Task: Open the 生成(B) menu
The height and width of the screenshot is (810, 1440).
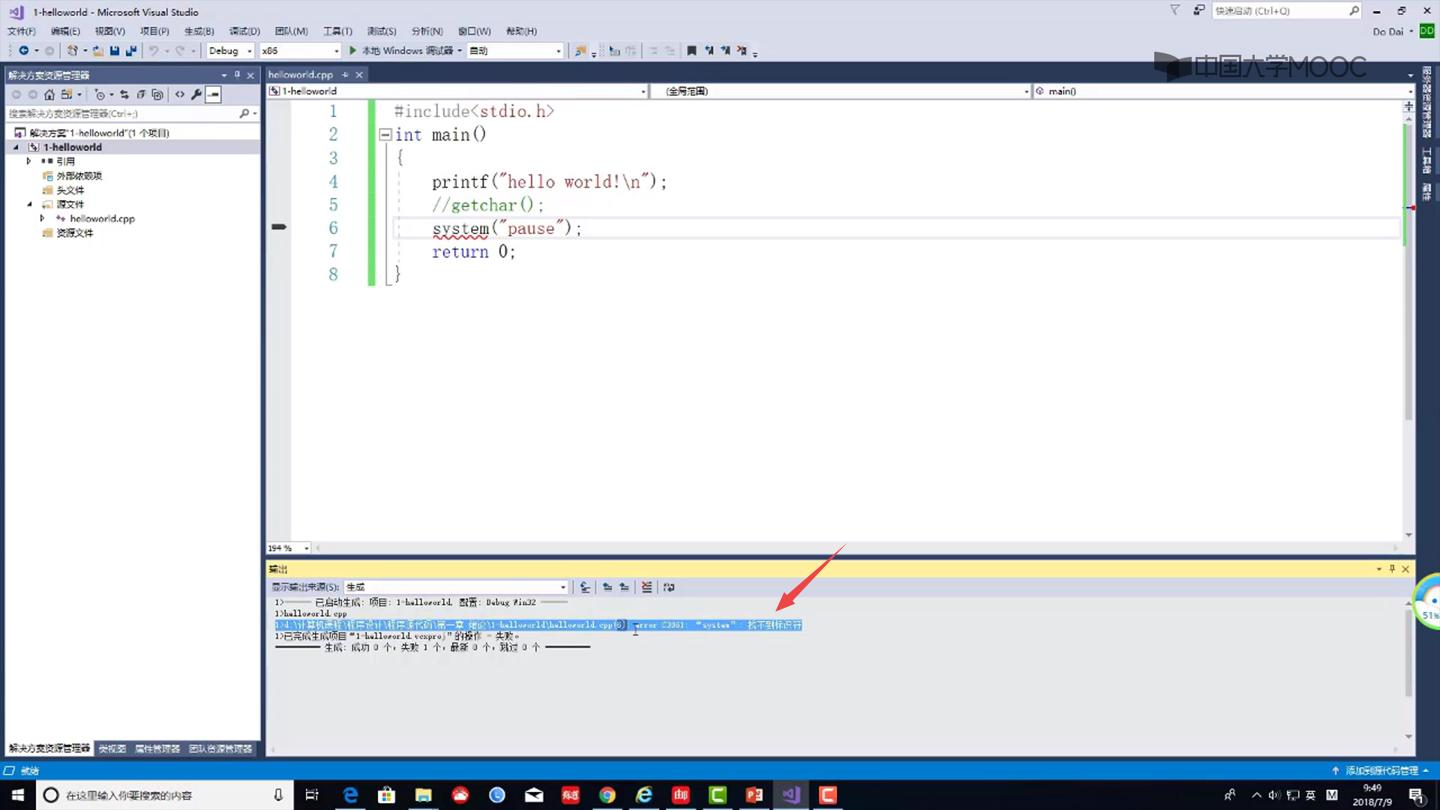Action: (x=199, y=31)
